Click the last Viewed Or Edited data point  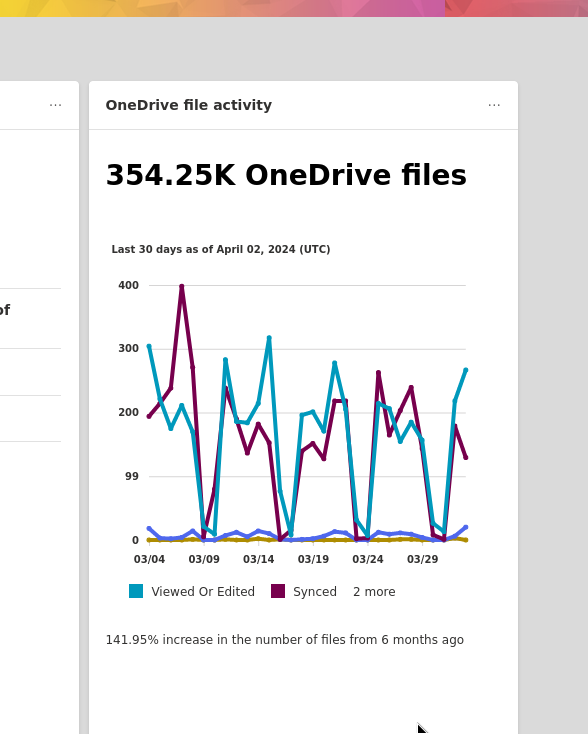[x=466, y=370]
